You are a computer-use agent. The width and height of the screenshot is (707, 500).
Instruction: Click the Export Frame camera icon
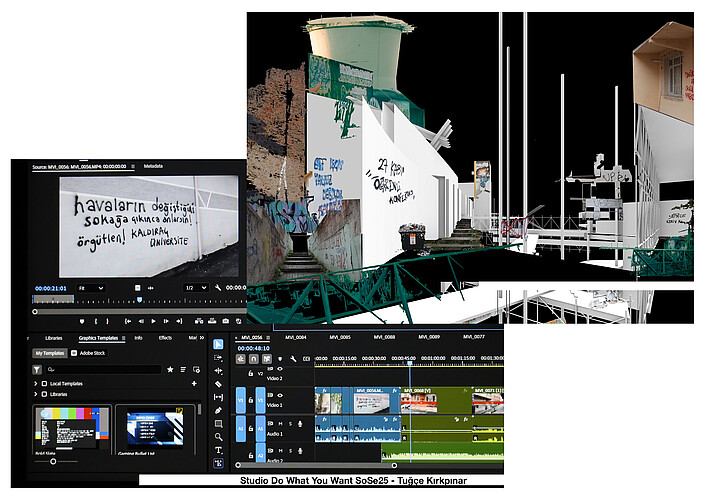tap(226, 321)
